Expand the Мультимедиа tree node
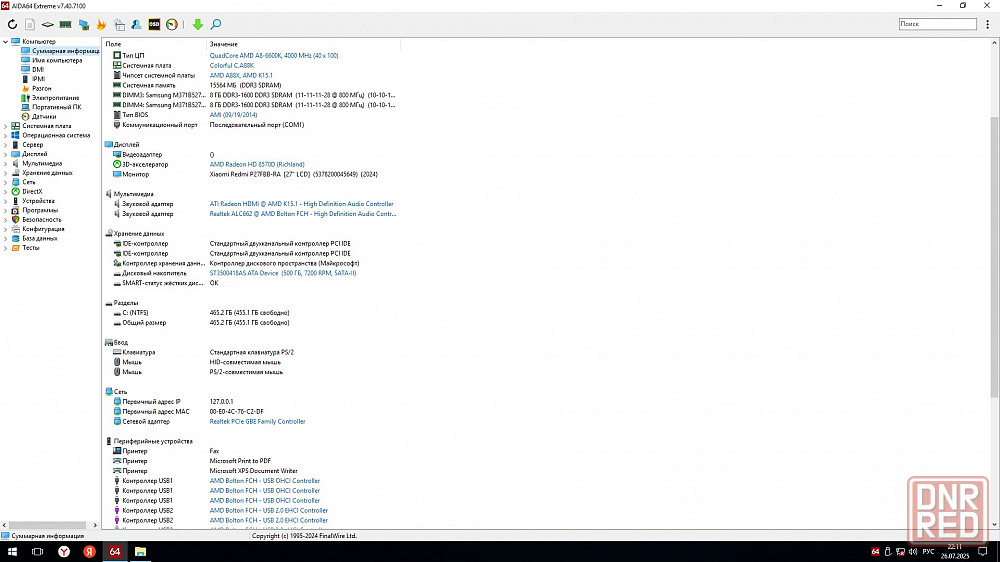The width and height of the screenshot is (1000, 562). [x=6, y=163]
